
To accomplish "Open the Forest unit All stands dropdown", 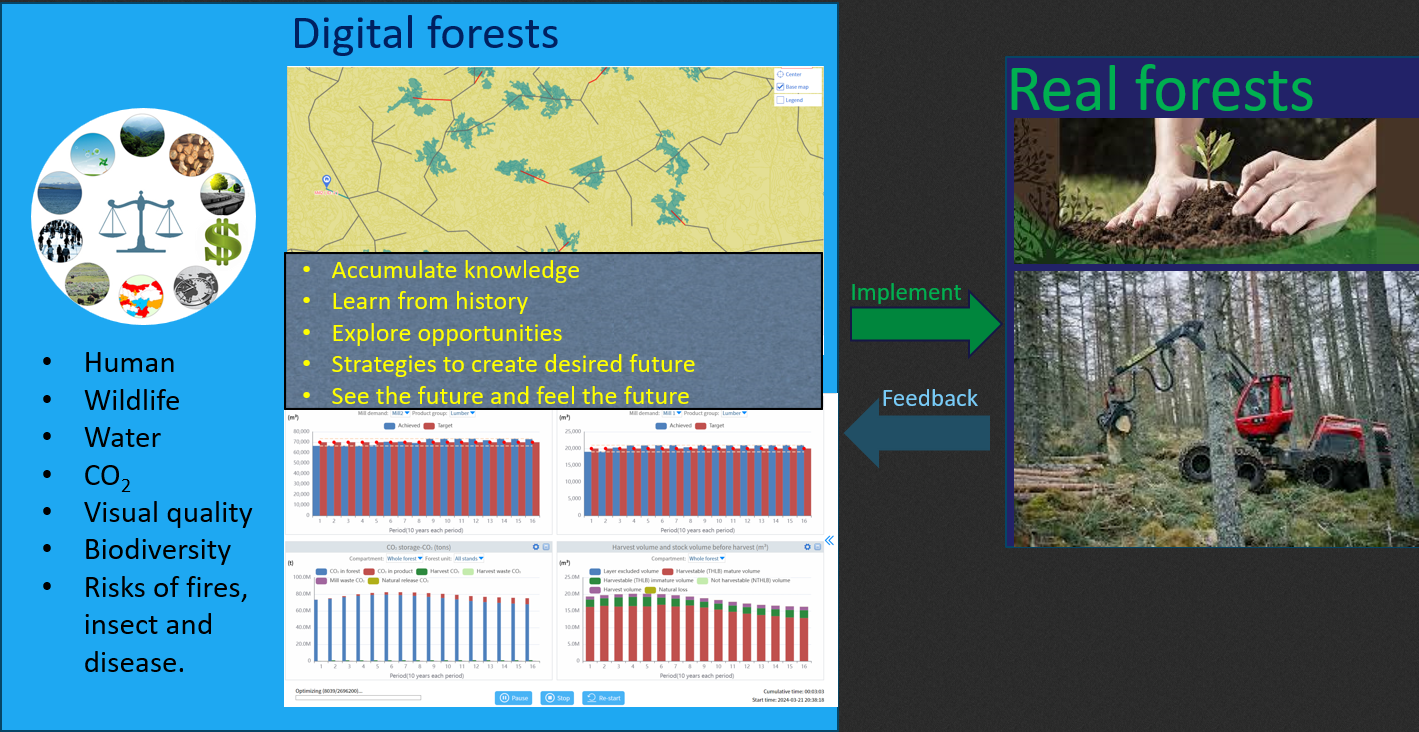I will (468, 558).
